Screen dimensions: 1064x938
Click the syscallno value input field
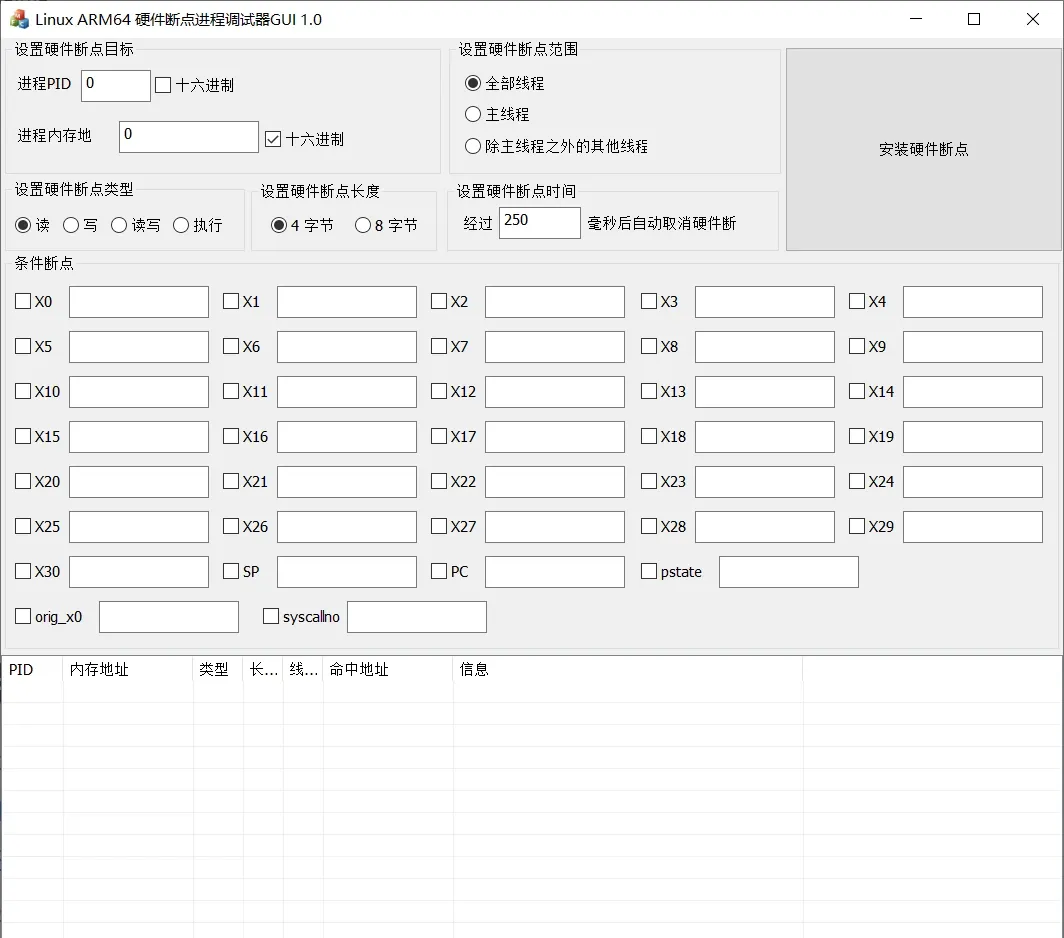(417, 617)
